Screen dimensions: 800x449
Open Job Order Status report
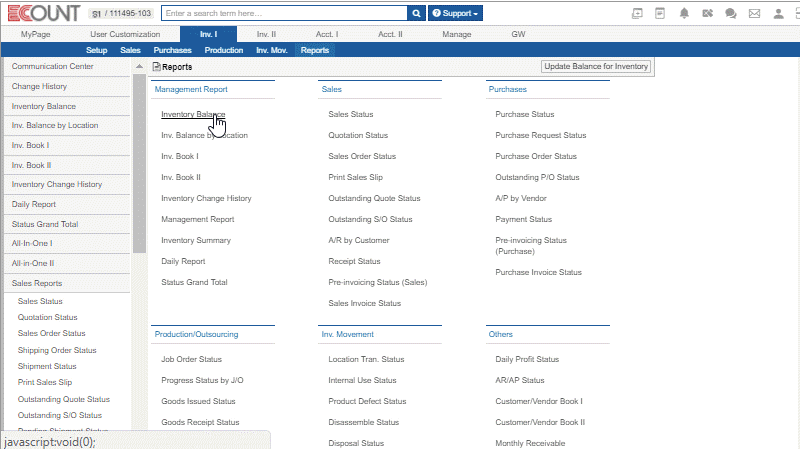click(191, 359)
